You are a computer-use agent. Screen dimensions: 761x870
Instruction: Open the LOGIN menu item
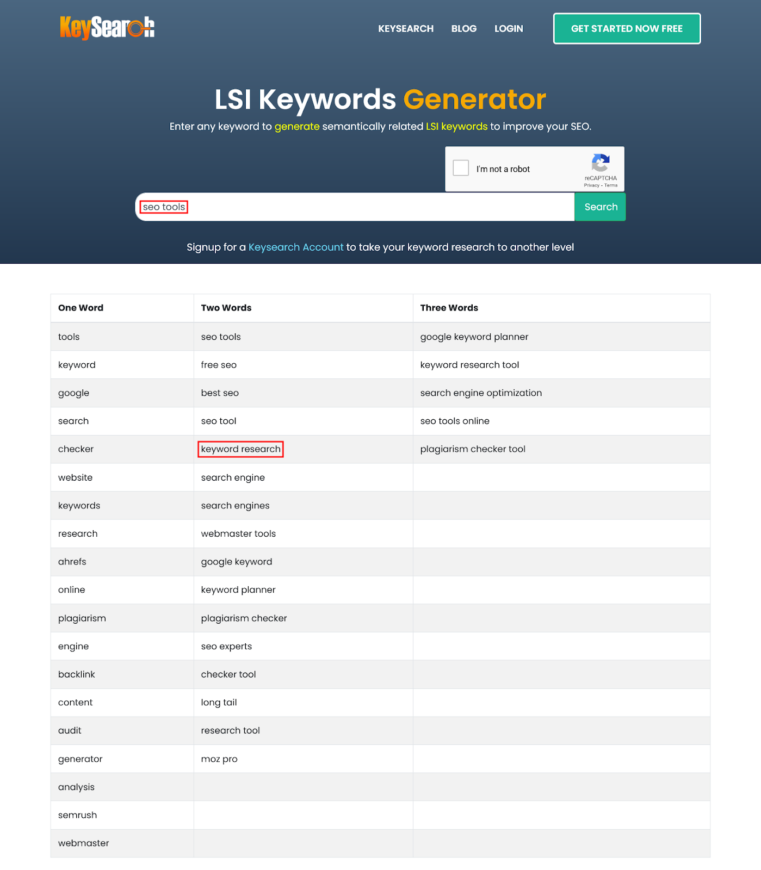click(x=509, y=28)
